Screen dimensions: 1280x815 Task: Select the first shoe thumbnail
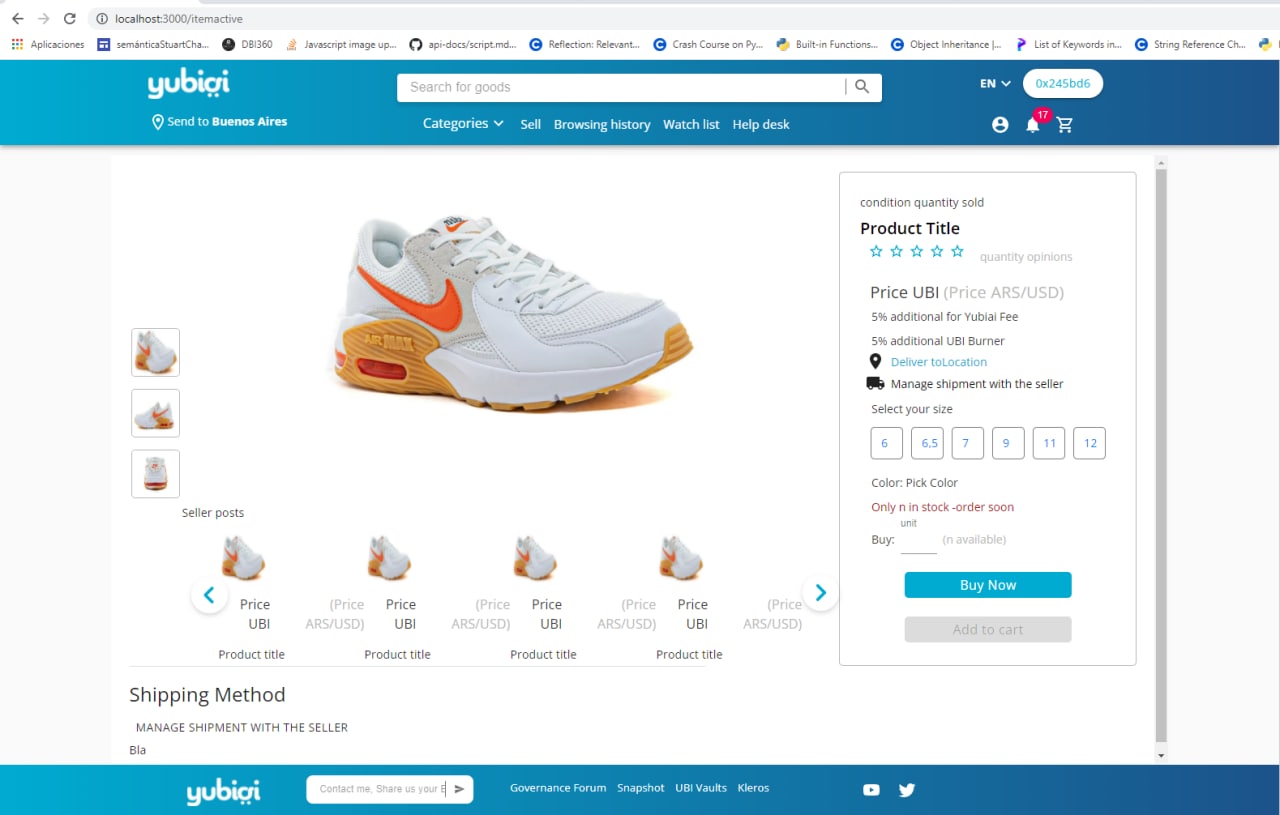point(155,352)
